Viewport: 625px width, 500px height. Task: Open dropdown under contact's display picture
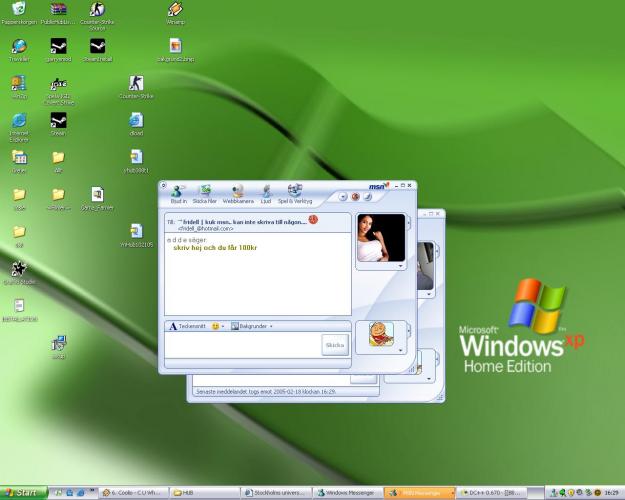click(400, 266)
